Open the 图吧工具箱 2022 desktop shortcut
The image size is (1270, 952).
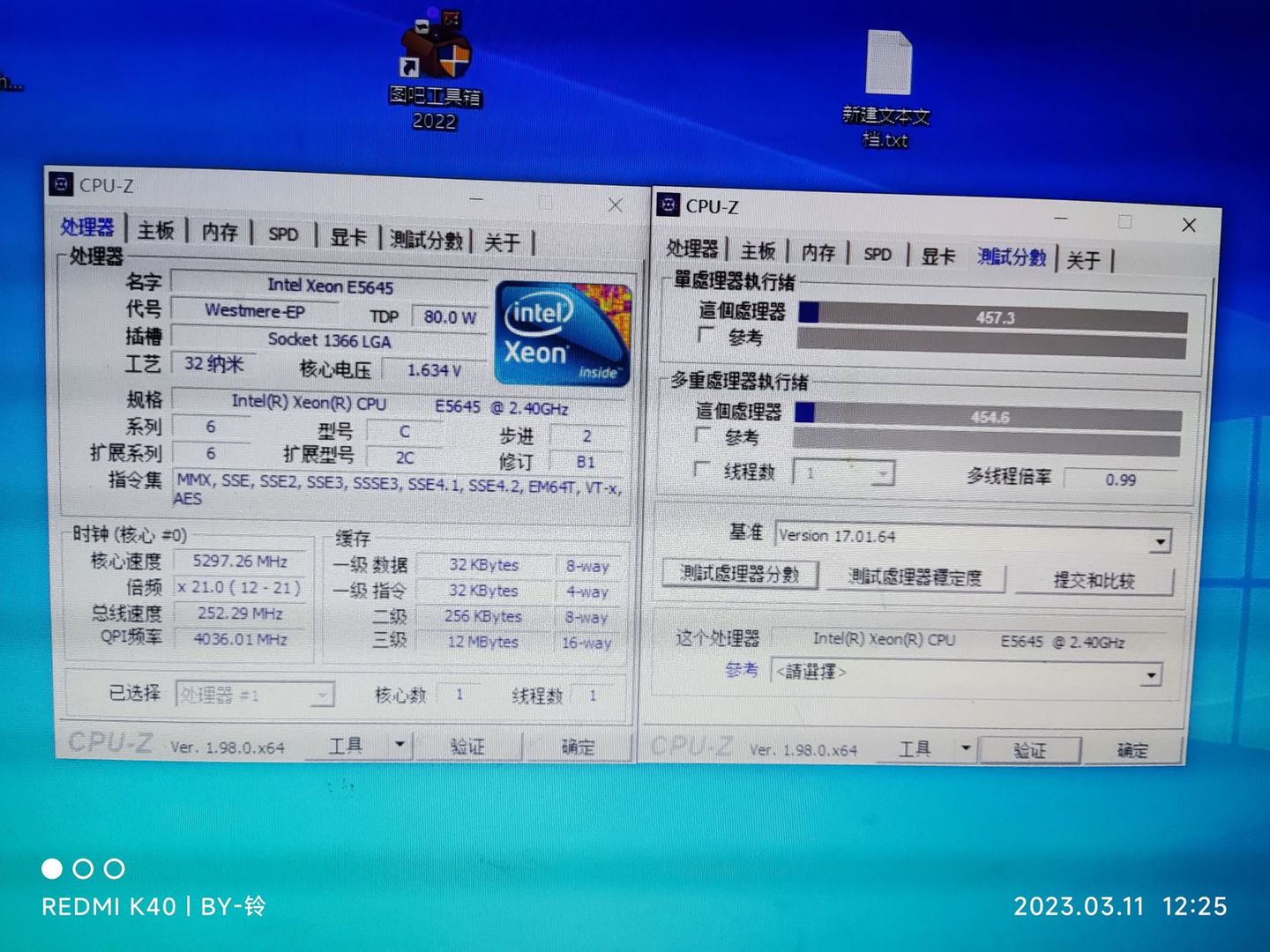(436, 71)
